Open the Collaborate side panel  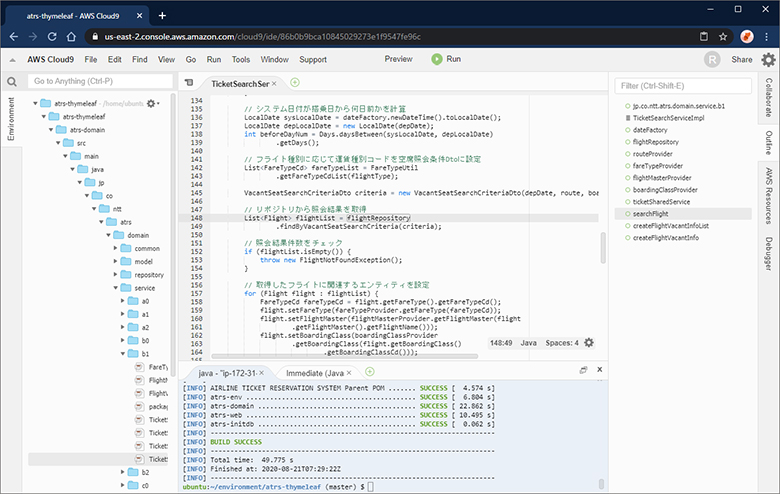pos(769,98)
